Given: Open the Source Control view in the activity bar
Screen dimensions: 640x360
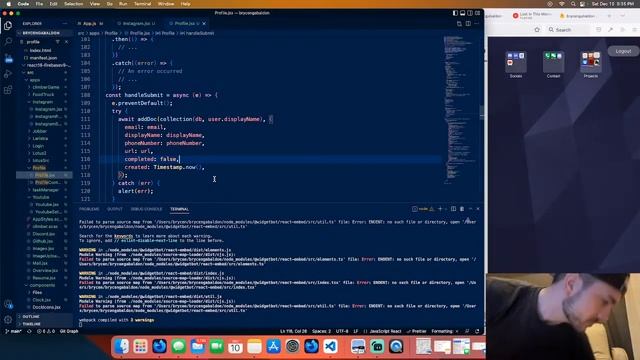Looking at the screenshot, I should 8,58.
